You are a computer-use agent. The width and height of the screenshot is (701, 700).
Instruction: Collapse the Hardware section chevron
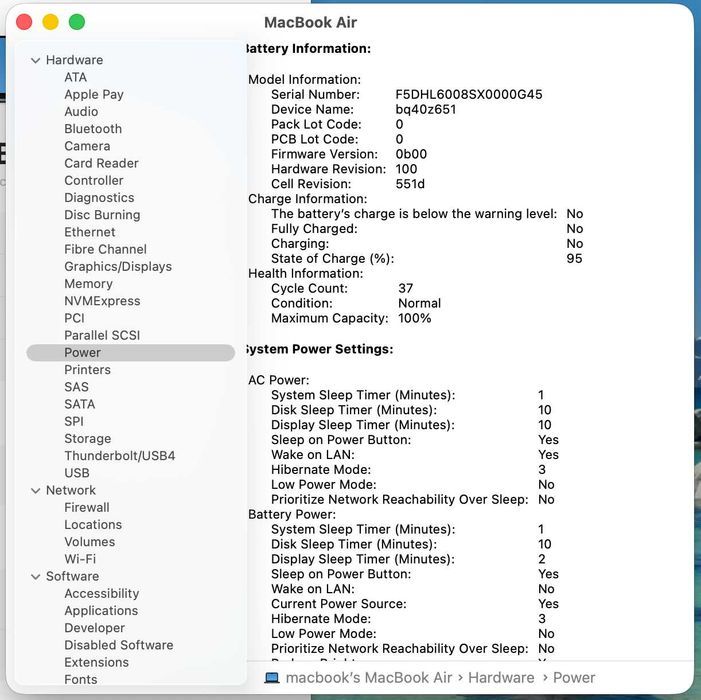(36, 60)
